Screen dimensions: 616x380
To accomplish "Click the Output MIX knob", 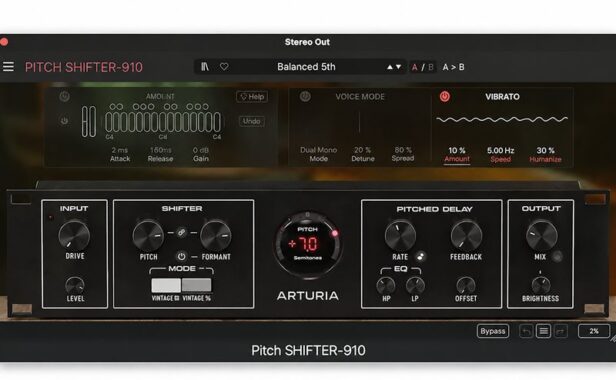I will click(541, 235).
